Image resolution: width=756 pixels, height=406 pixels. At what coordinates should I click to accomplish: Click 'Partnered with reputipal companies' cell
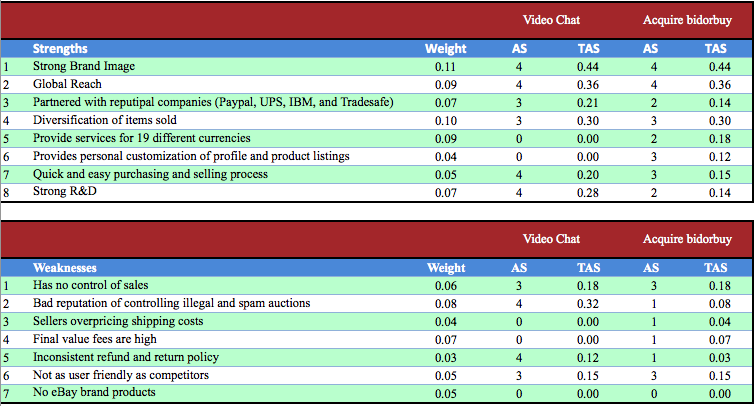[x=213, y=102]
